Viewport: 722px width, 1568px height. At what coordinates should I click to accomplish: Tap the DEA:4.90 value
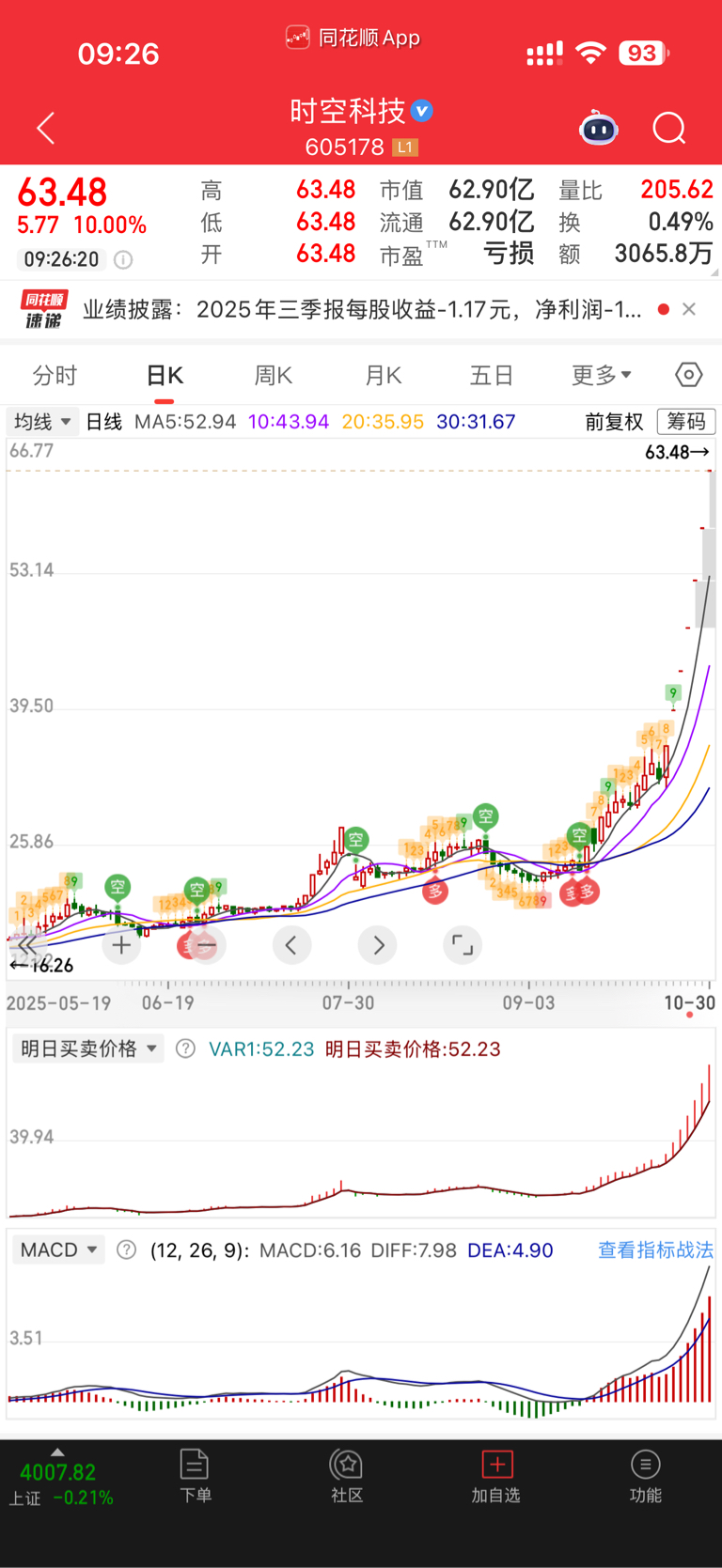click(510, 1250)
